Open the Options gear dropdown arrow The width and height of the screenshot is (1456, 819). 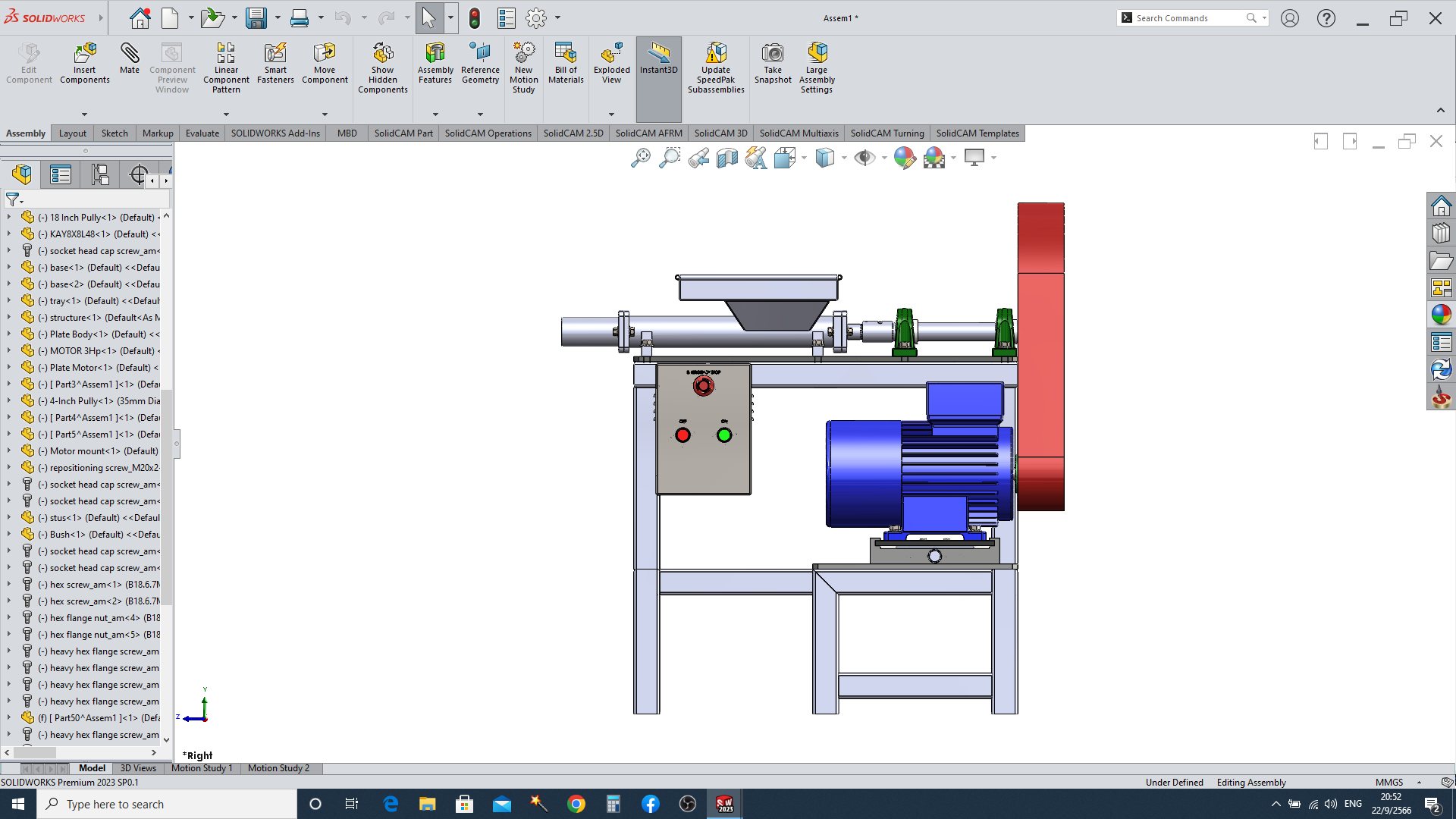tap(558, 18)
